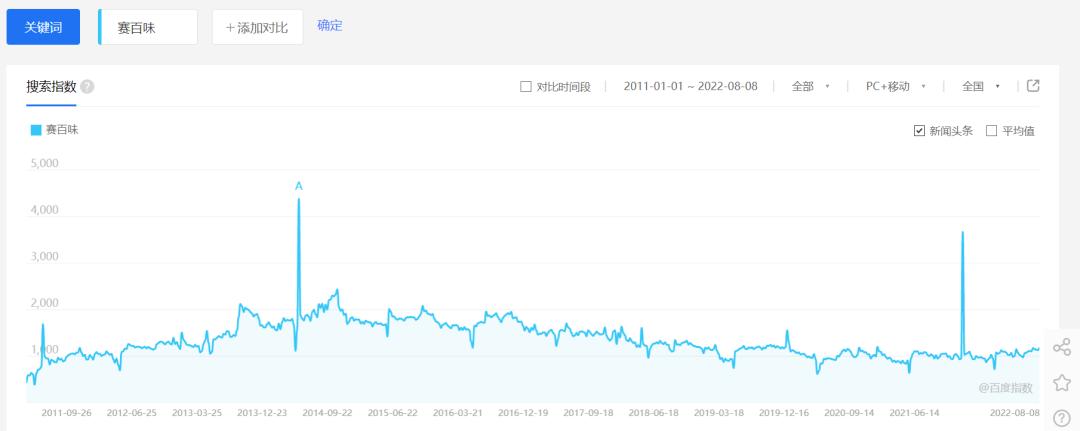
Task: Click the 2014-09-22 x-axis date label
Action: click(327, 413)
